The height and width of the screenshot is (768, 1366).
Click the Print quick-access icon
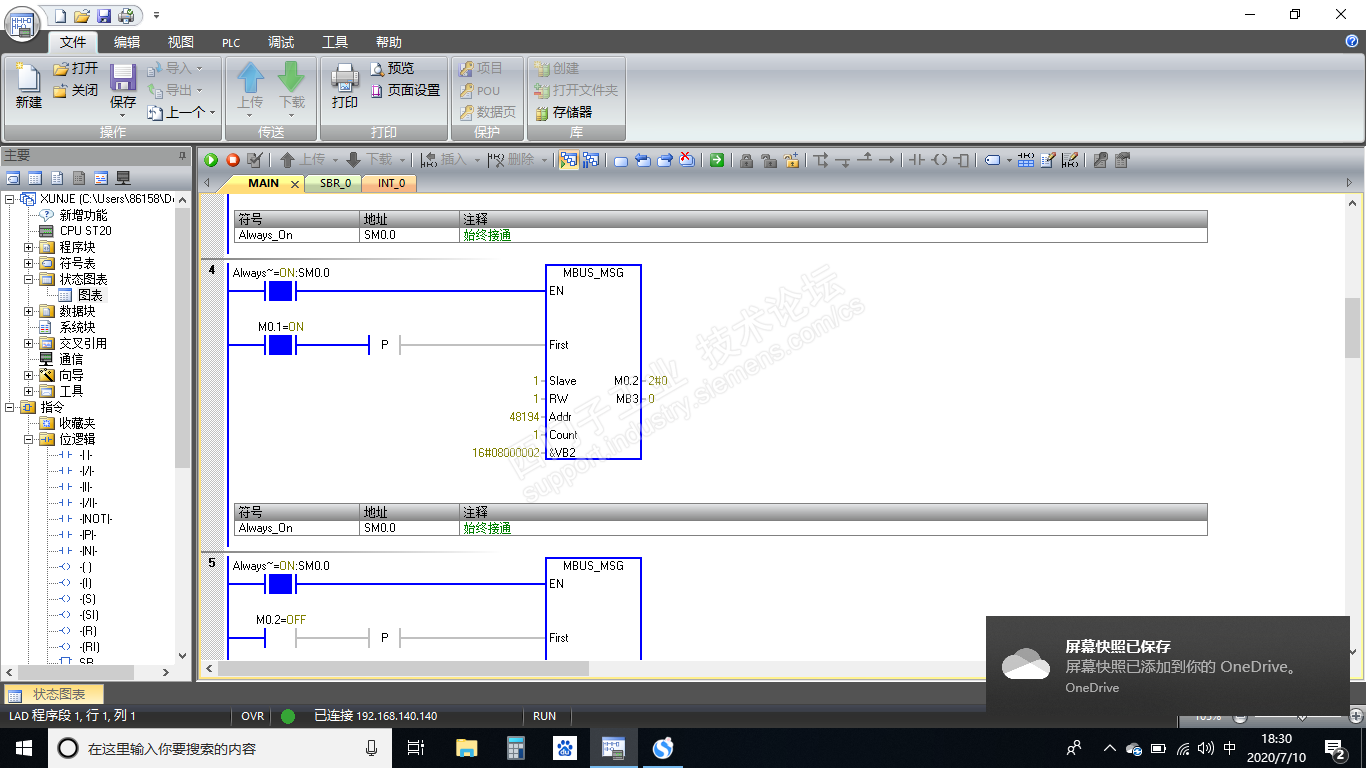coord(126,16)
